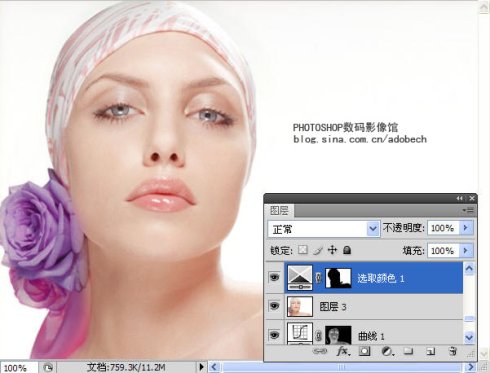Image resolution: width=490 pixels, height=373 pixels.
Task: Select the mask thumbnail of 曲线 1
Action: point(338,335)
